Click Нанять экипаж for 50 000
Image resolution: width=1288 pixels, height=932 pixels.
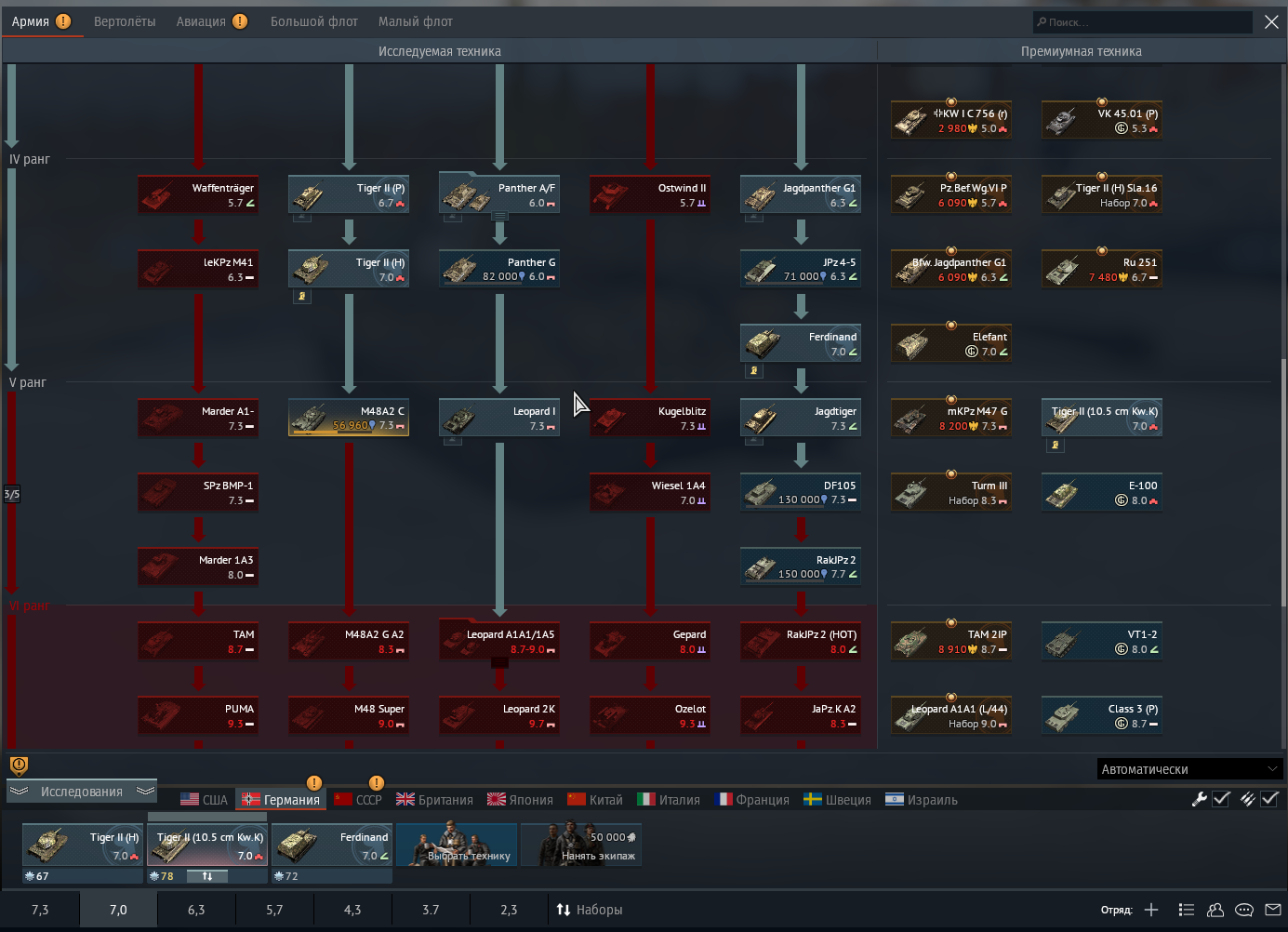581,845
